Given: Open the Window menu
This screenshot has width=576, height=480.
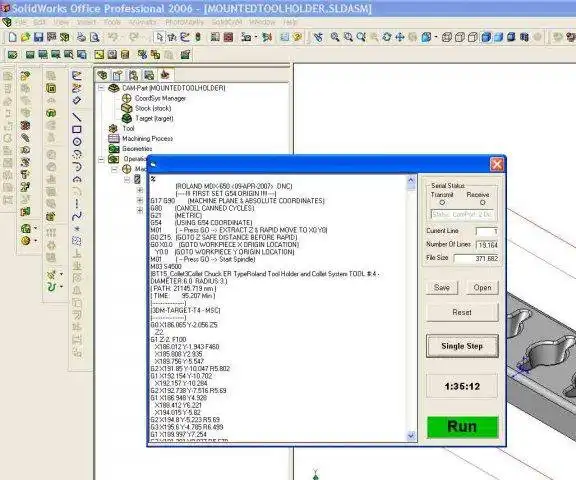Looking at the screenshot, I should 262,22.
